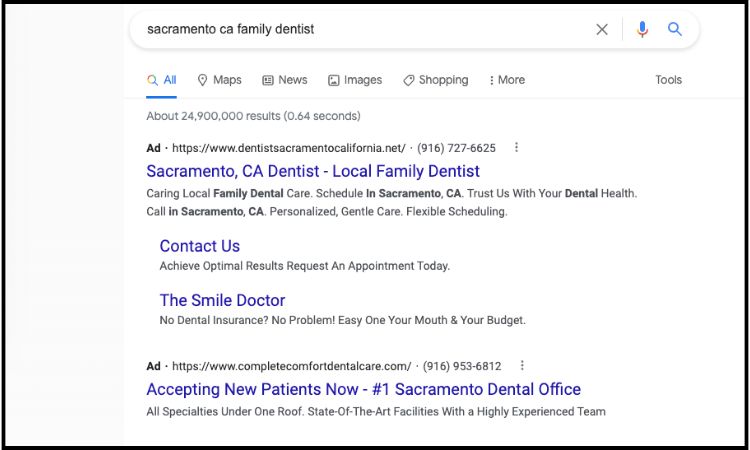The height and width of the screenshot is (450, 750).
Task: Switch to the News tab
Action: pyautogui.click(x=284, y=80)
